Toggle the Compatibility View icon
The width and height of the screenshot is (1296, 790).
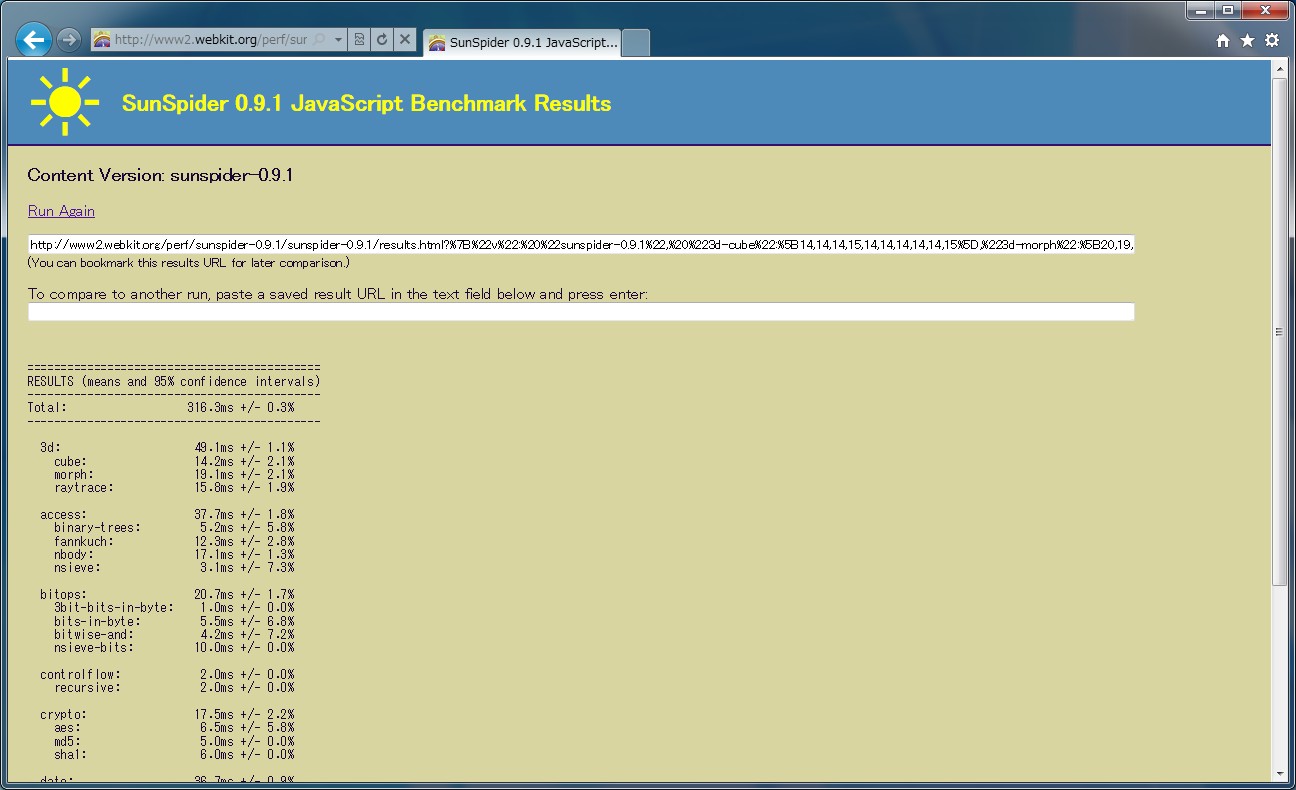[359, 40]
